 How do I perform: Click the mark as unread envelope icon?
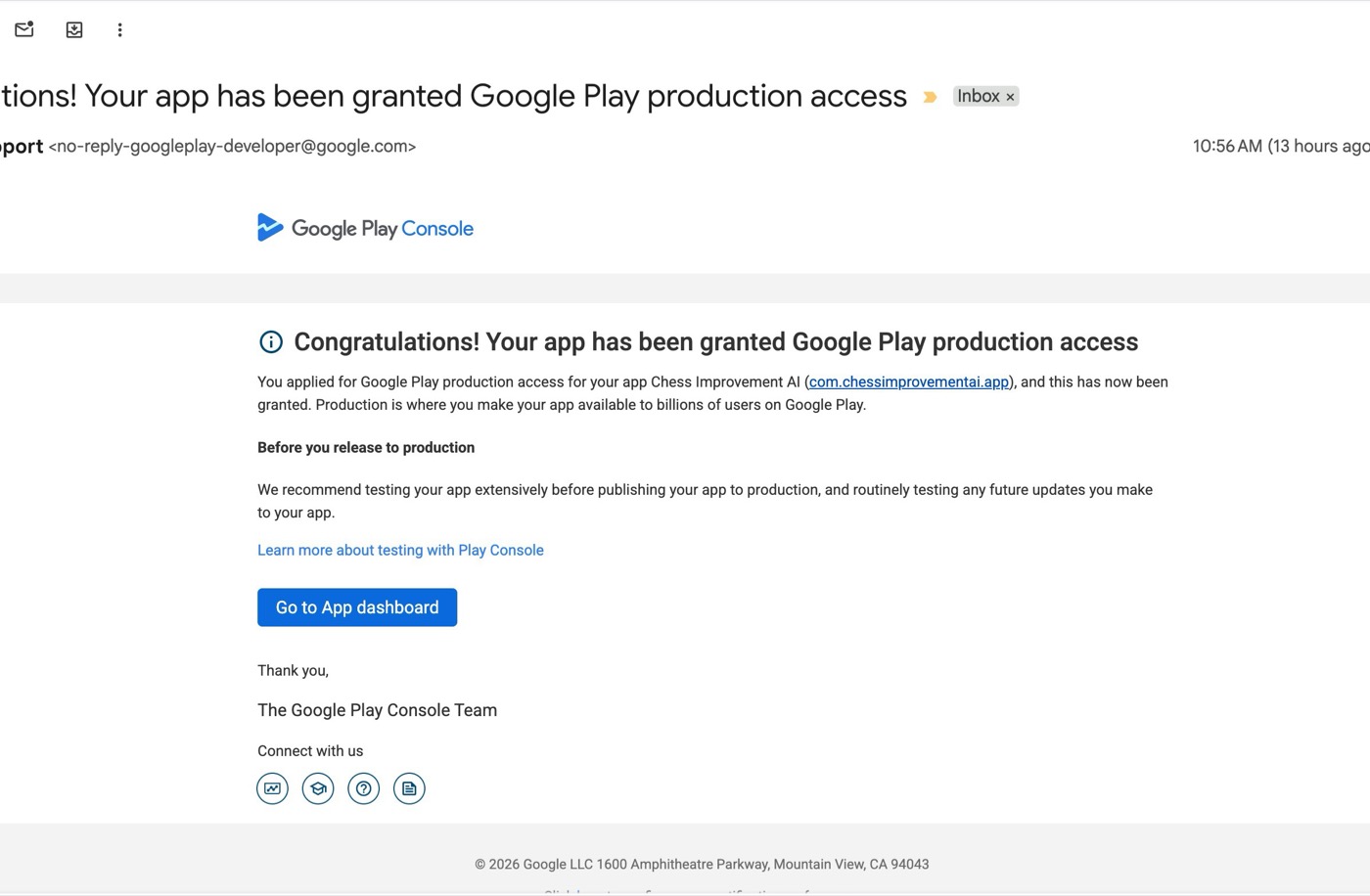pos(24,29)
